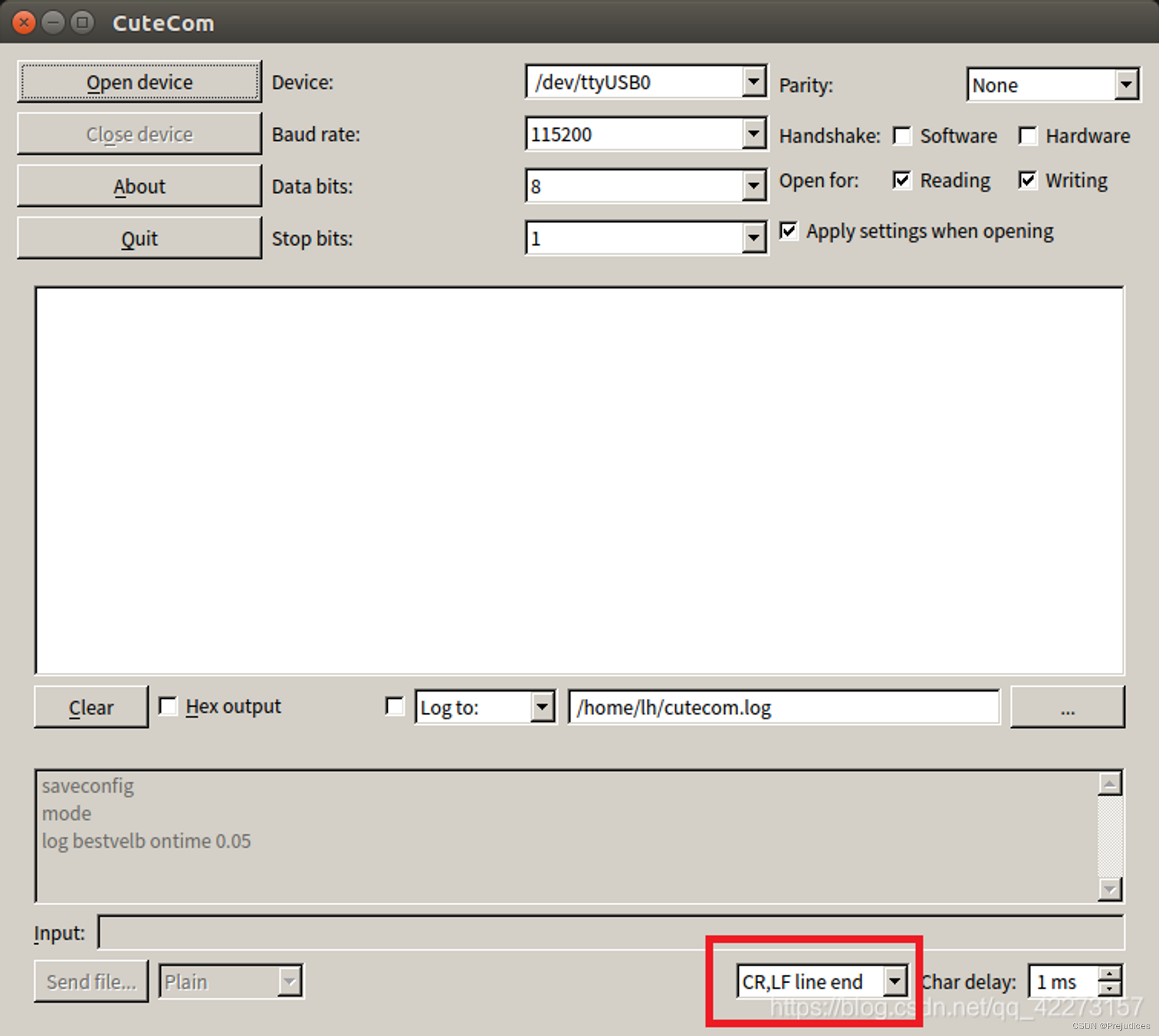Screen dimensions: 1159x1036
Task: Click the Input text field
Action: [x=611, y=932]
